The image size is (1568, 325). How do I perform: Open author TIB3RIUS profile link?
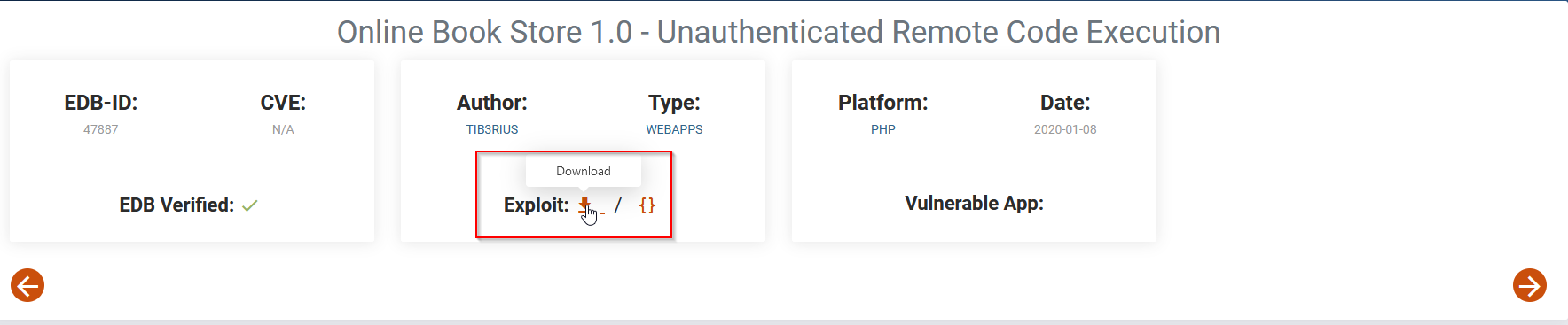pyautogui.click(x=492, y=129)
